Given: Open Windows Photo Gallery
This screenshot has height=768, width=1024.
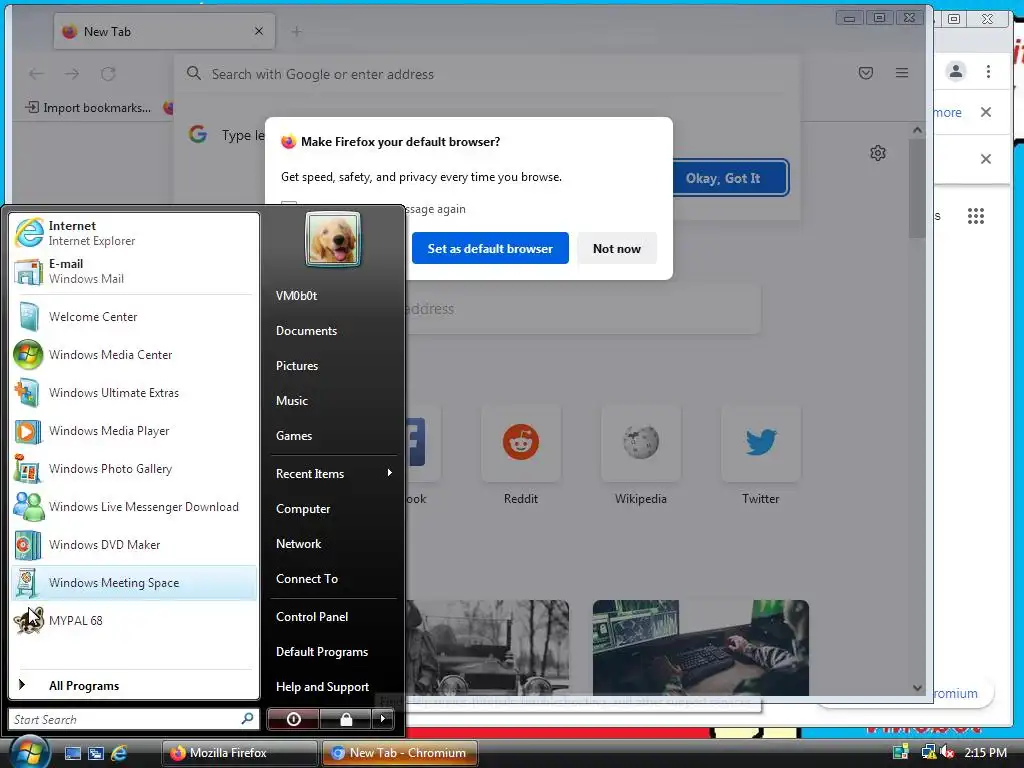Looking at the screenshot, I should click(134, 469).
